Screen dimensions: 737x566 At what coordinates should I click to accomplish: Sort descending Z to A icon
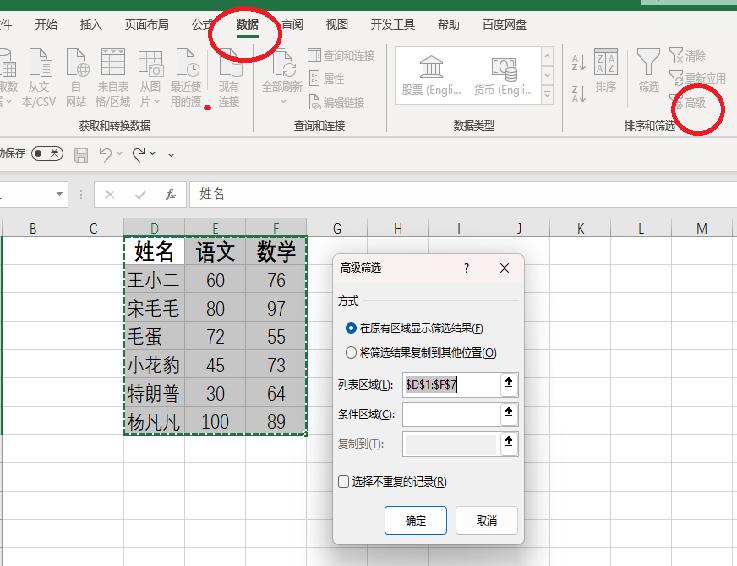pos(579,93)
